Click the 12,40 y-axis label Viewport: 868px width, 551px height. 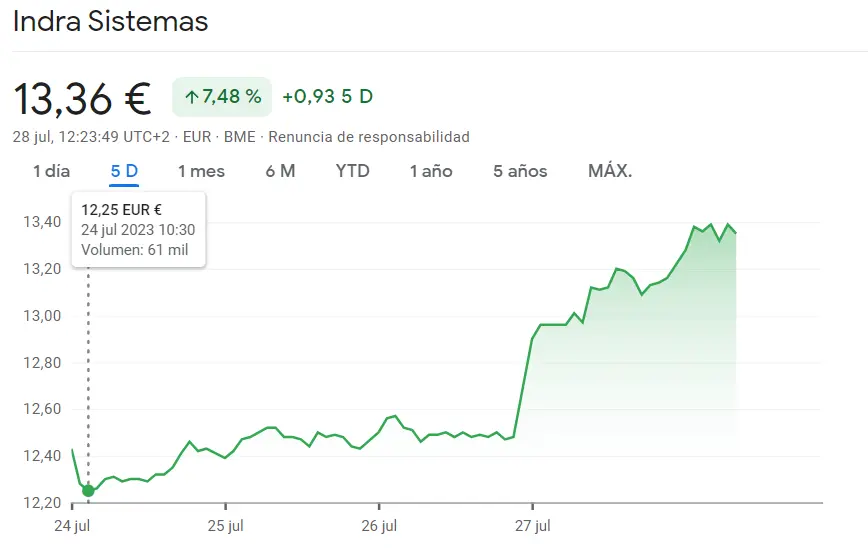42,456
